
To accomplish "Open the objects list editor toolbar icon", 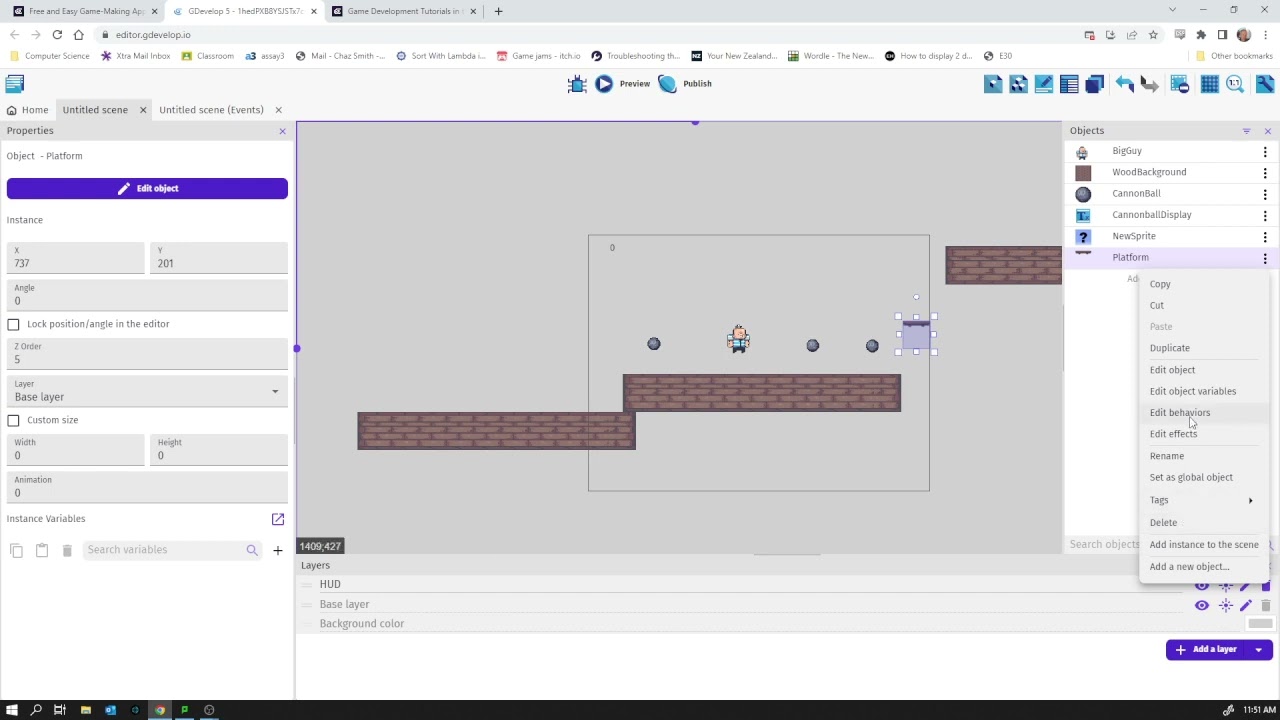I will [x=993, y=84].
